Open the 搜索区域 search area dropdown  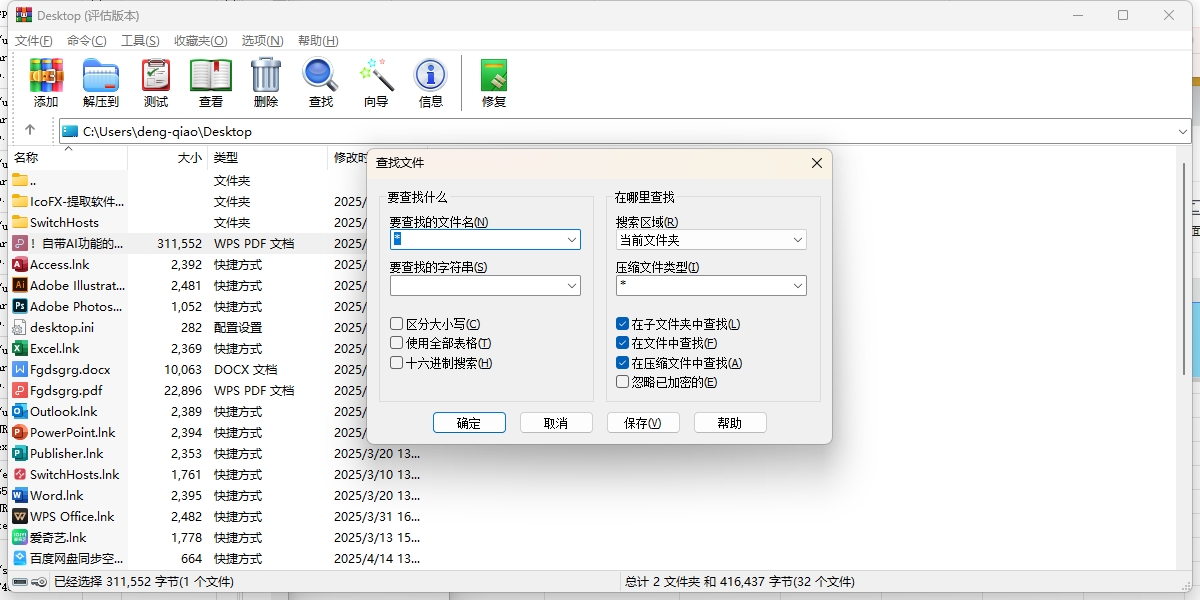pyautogui.click(x=798, y=239)
